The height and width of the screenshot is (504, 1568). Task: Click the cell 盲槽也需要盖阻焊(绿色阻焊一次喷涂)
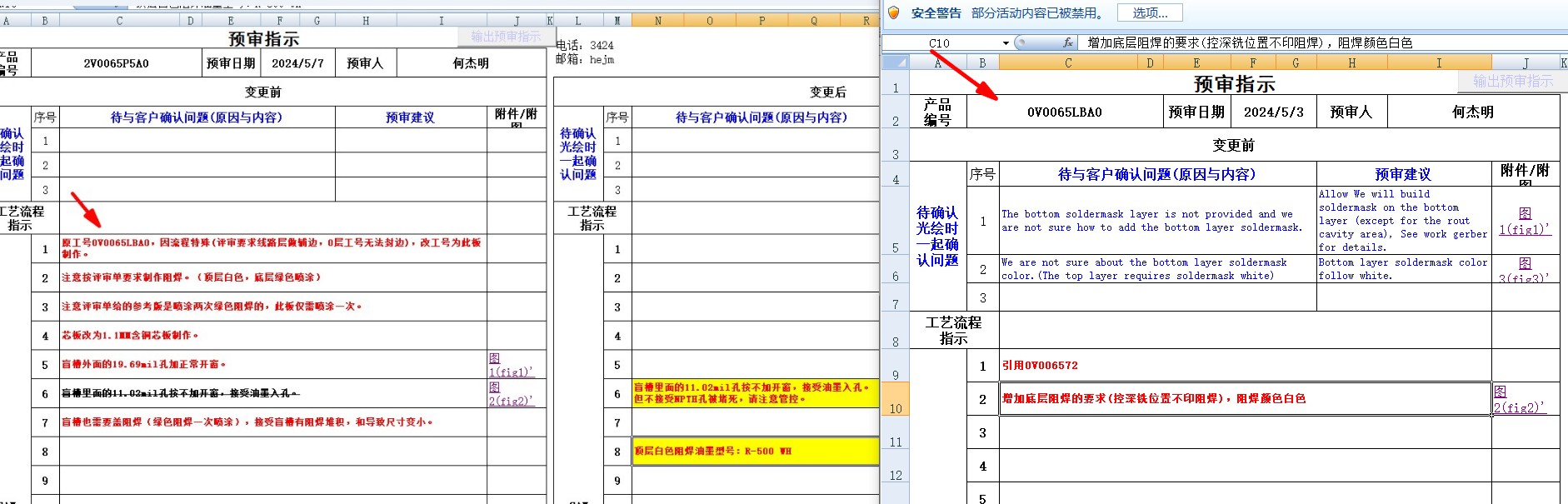pos(273,422)
